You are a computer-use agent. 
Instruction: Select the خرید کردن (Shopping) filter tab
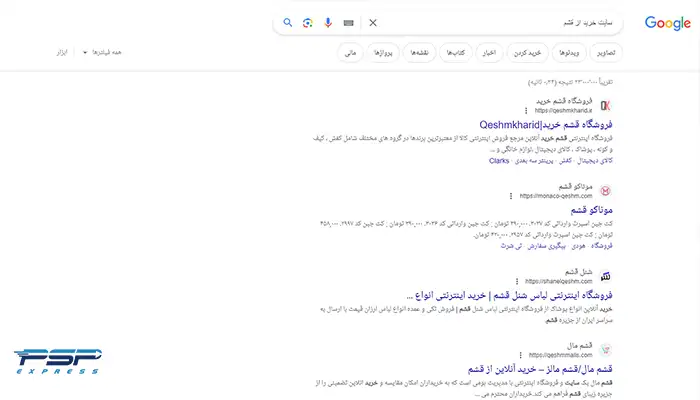(527, 53)
